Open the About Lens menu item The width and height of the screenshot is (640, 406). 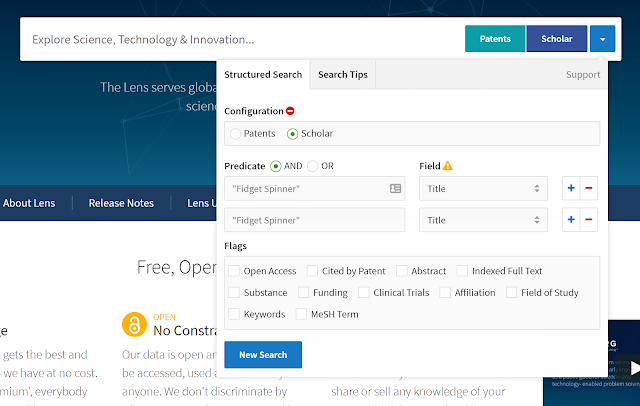[x=29, y=203]
